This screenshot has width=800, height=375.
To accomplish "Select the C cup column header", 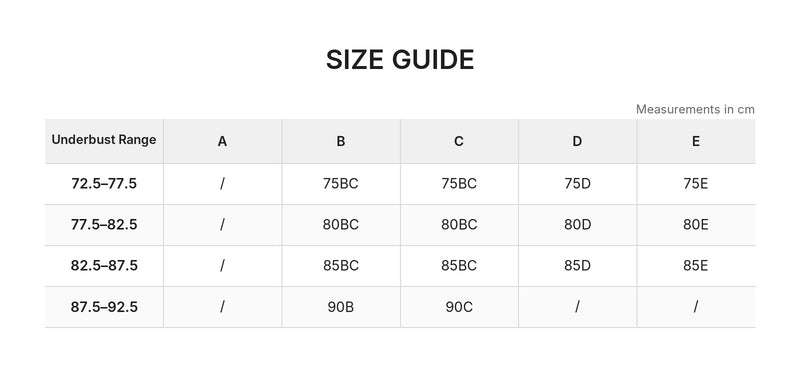I will click(459, 142).
